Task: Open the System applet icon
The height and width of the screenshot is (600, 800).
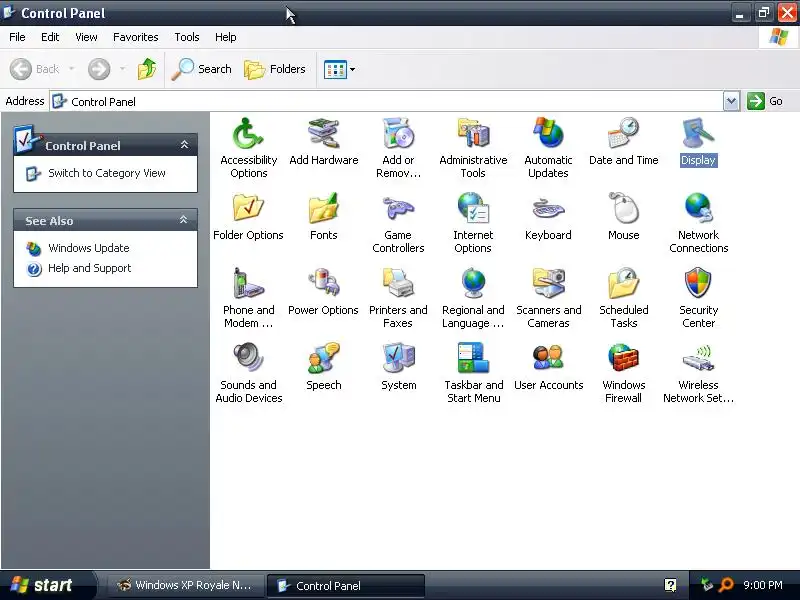Action: click(x=398, y=358)
